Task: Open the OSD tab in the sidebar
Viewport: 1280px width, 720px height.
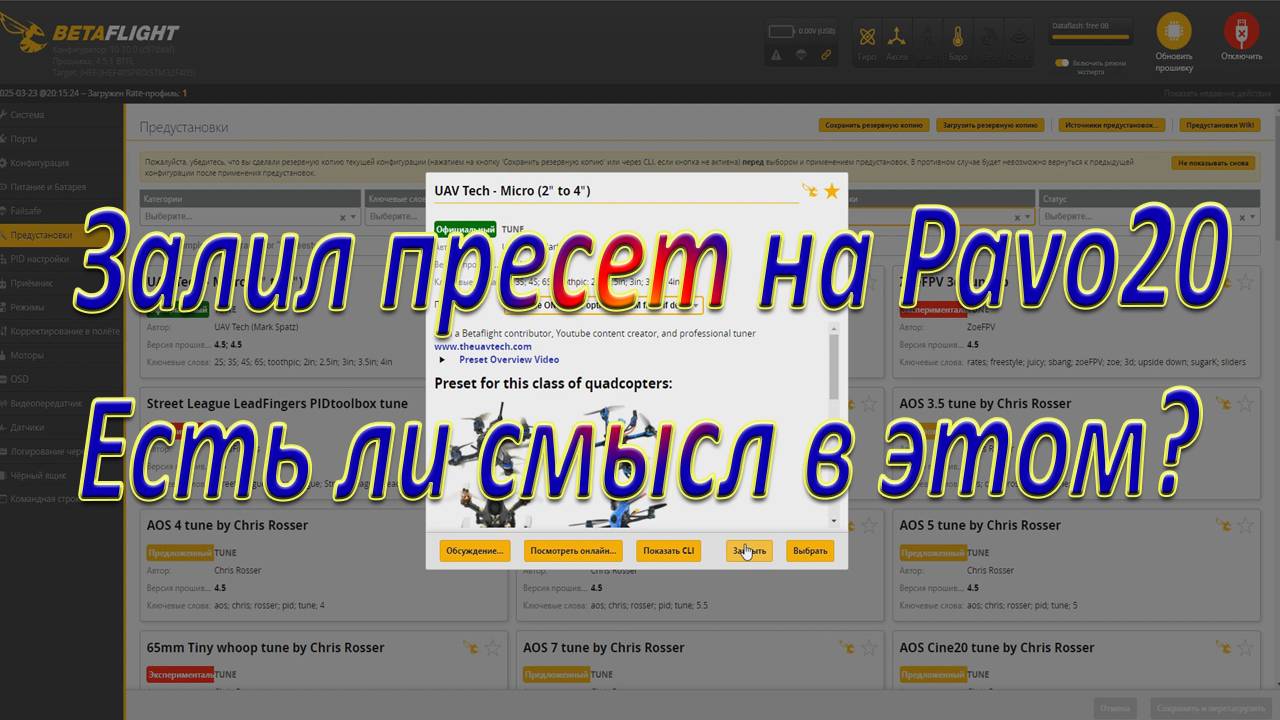Action: pyautogui.click(x=61, y=379)
